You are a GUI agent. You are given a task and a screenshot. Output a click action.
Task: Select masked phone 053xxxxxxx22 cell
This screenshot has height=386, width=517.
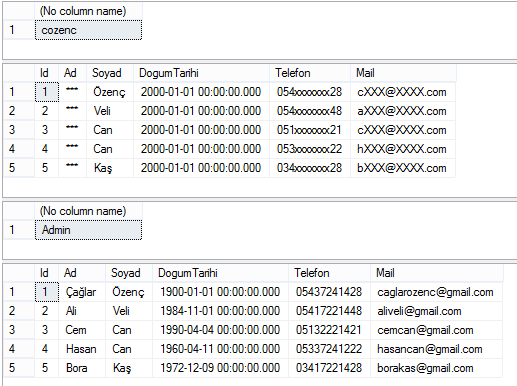pyautogui.click(x=310, y=149)
